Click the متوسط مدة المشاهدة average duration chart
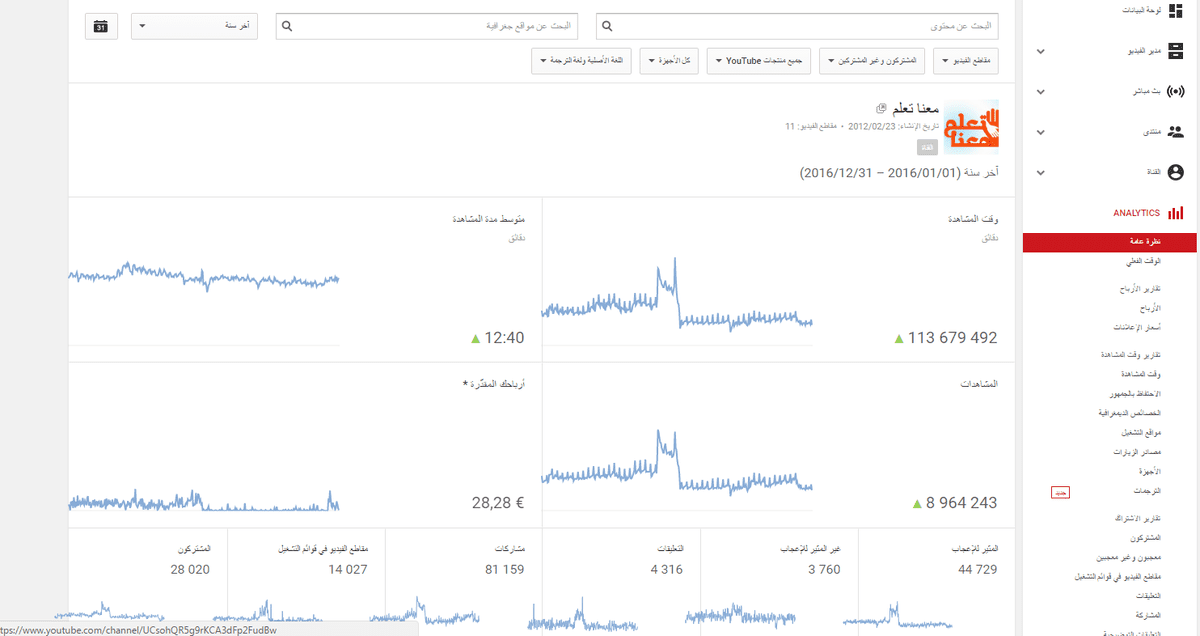Viewport: 1200px width, 636px height. point(204,276)
